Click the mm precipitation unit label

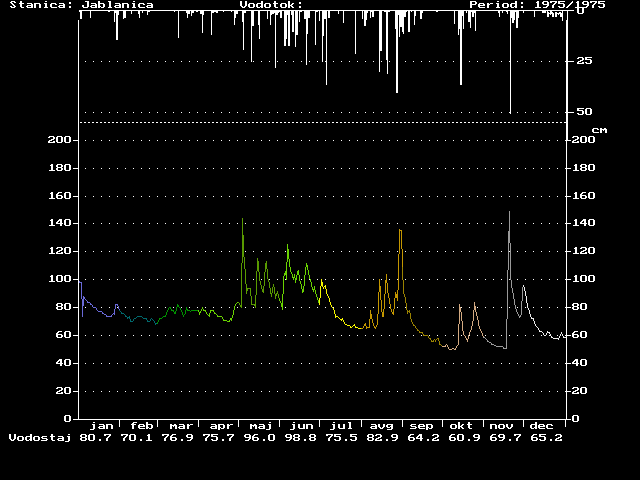[555, 15]
